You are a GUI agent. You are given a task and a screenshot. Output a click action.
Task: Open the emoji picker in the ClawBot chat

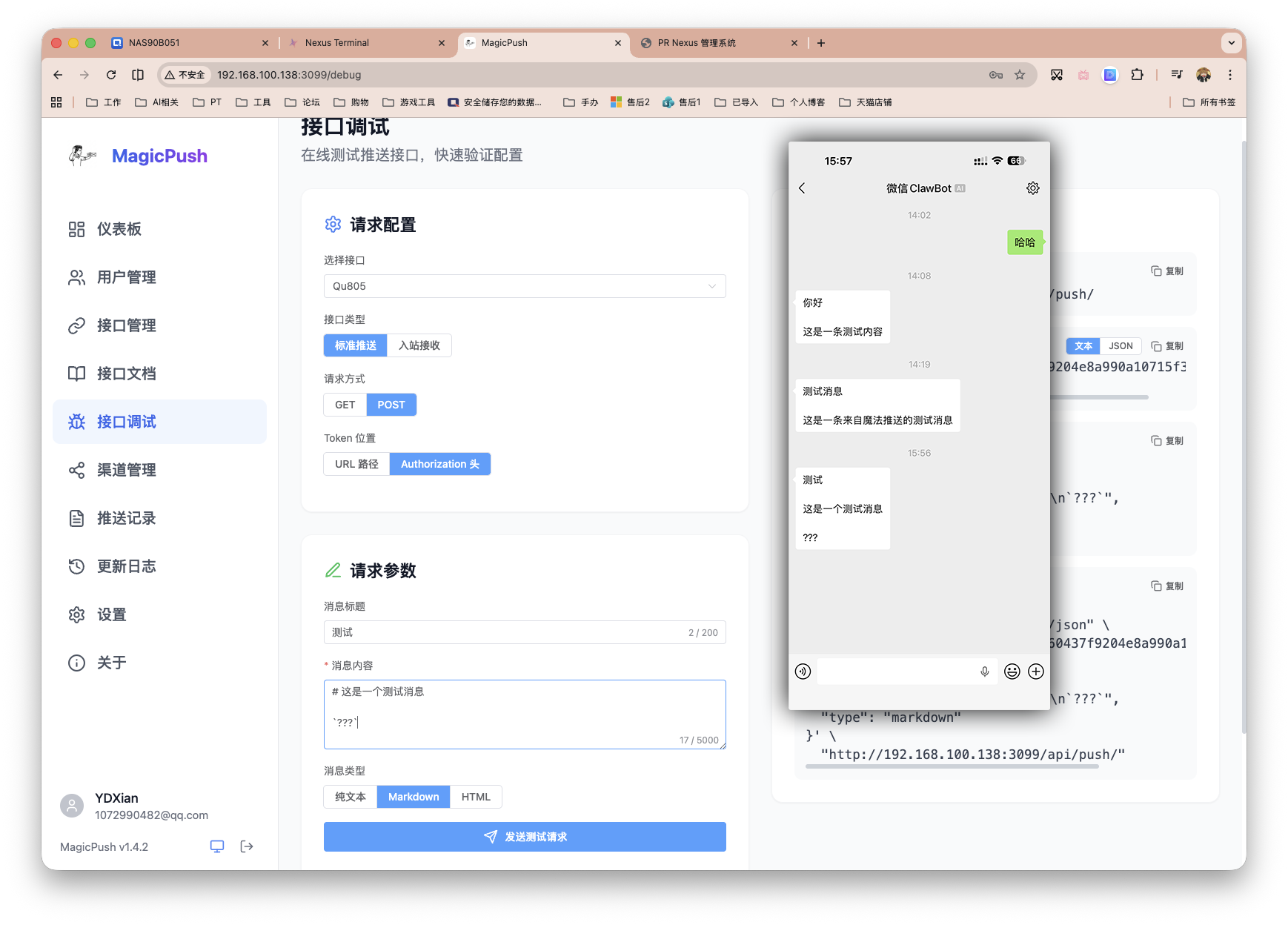[x=1012, y=672]
